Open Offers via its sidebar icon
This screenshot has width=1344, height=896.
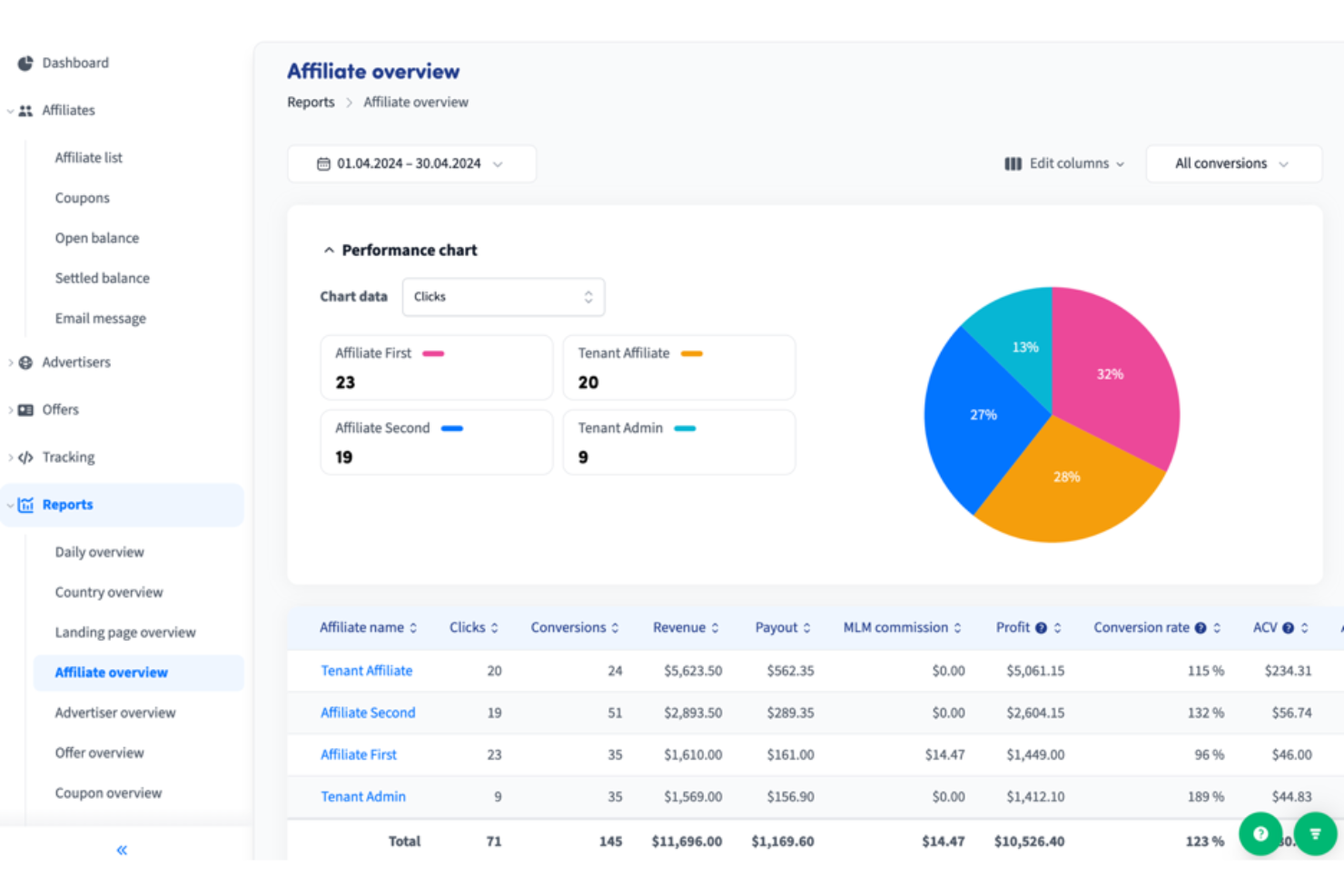(25, 409)
